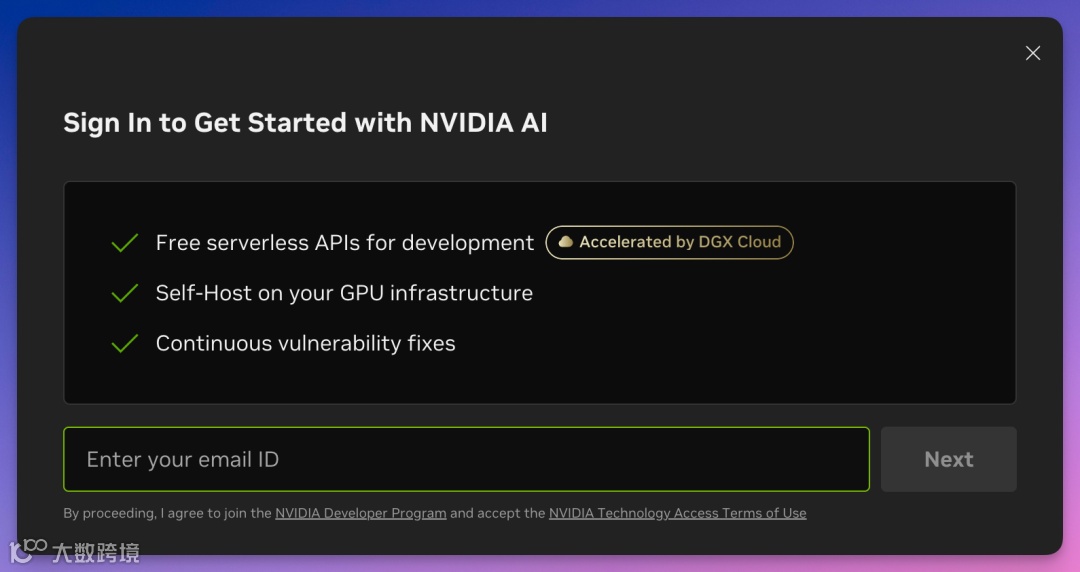The height and width of the screenshot is (572, 1080).
Task: Focus the Enter your email ID field
Action: 466,459
